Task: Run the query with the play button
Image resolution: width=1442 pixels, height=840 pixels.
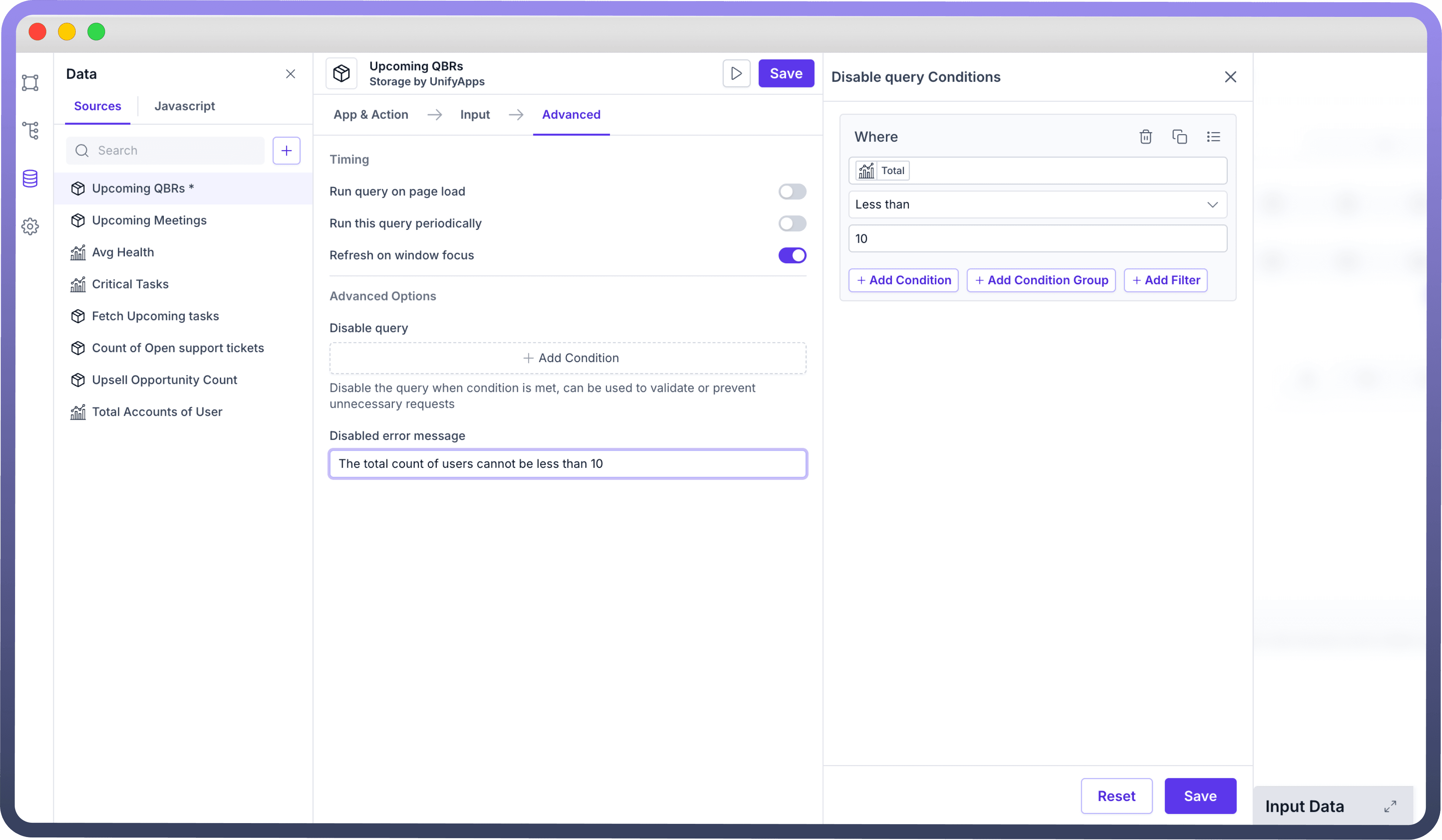Action: tap(736, 73)
